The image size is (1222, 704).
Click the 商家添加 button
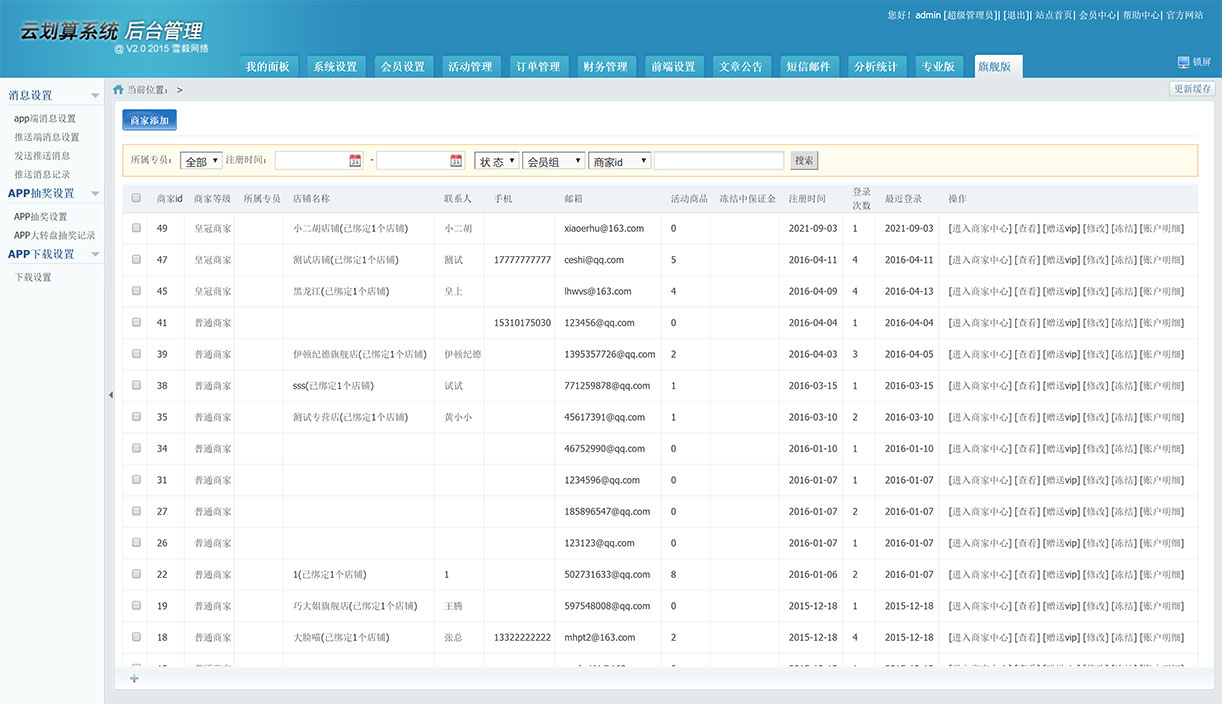point(149,120)
